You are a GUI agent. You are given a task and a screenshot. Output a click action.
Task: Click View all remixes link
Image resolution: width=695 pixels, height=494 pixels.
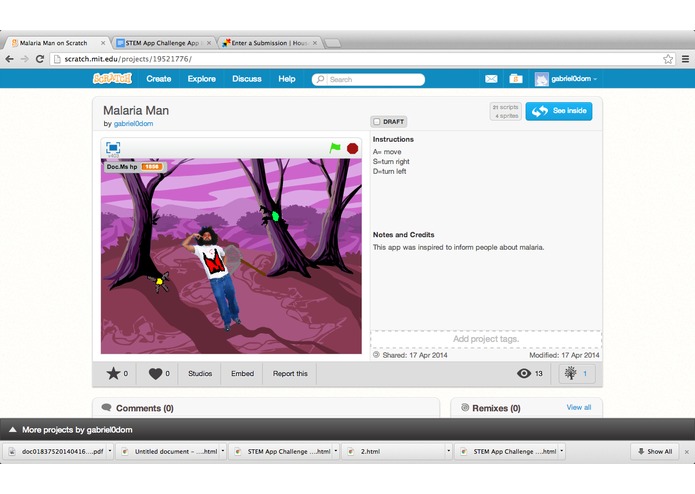click(x=578, y=407)
